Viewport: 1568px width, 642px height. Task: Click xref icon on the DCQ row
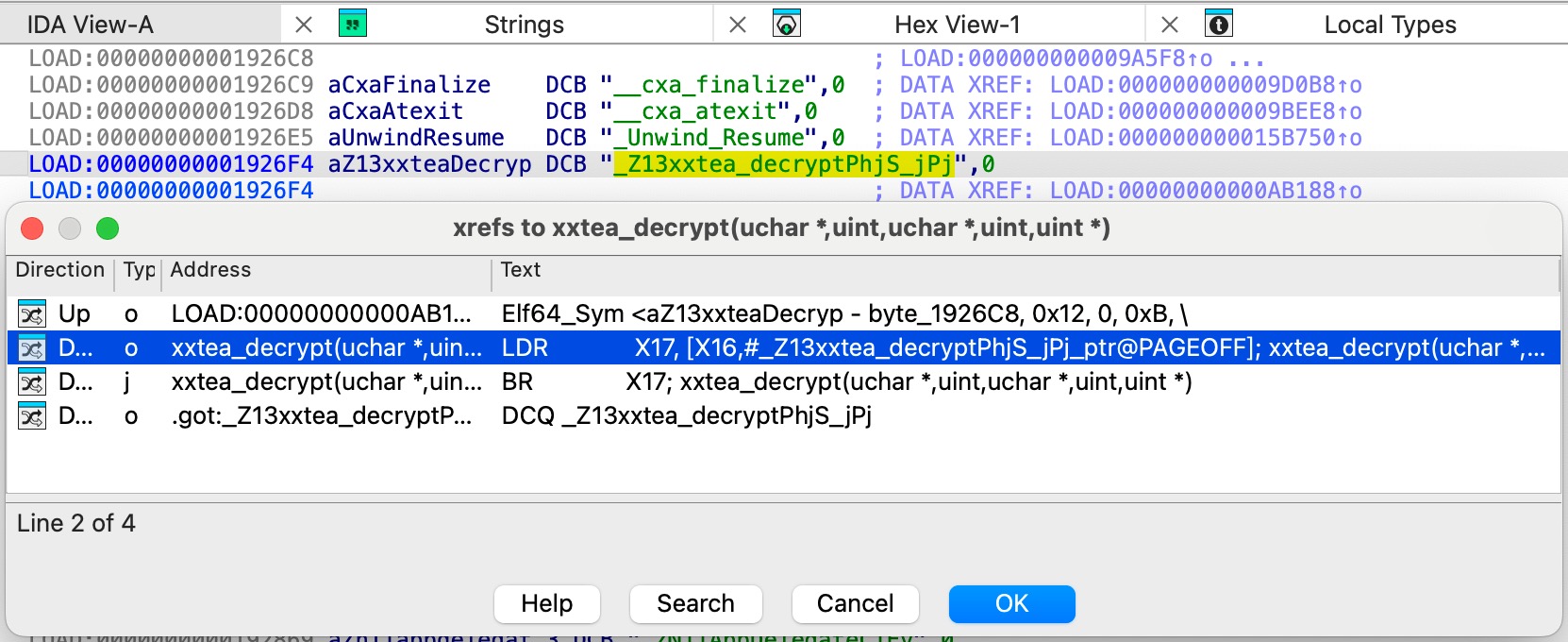click(x=32, y=416)
